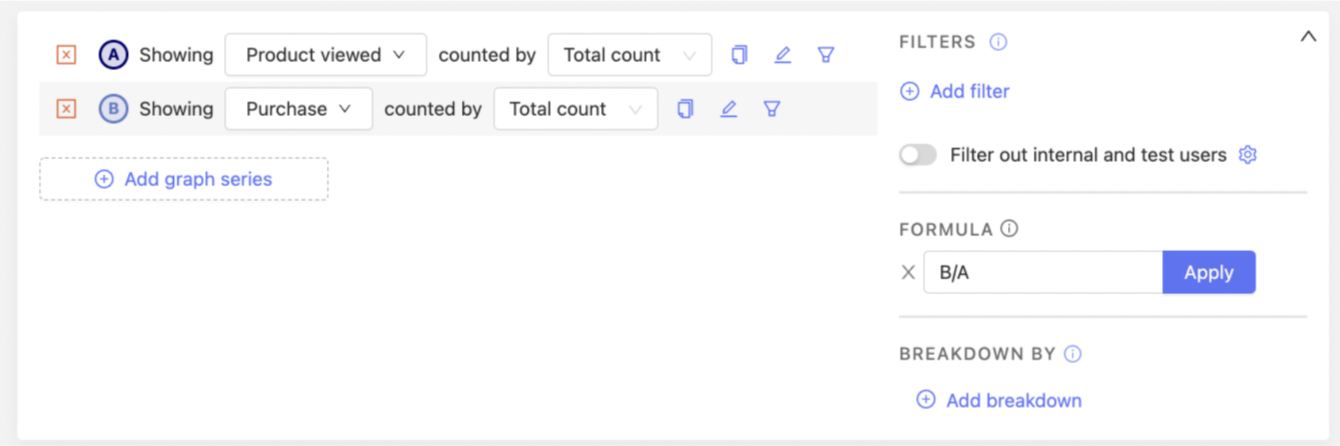Rename series A with the pencil icon
Screen dimensions: 1340x446
point(782,55)
